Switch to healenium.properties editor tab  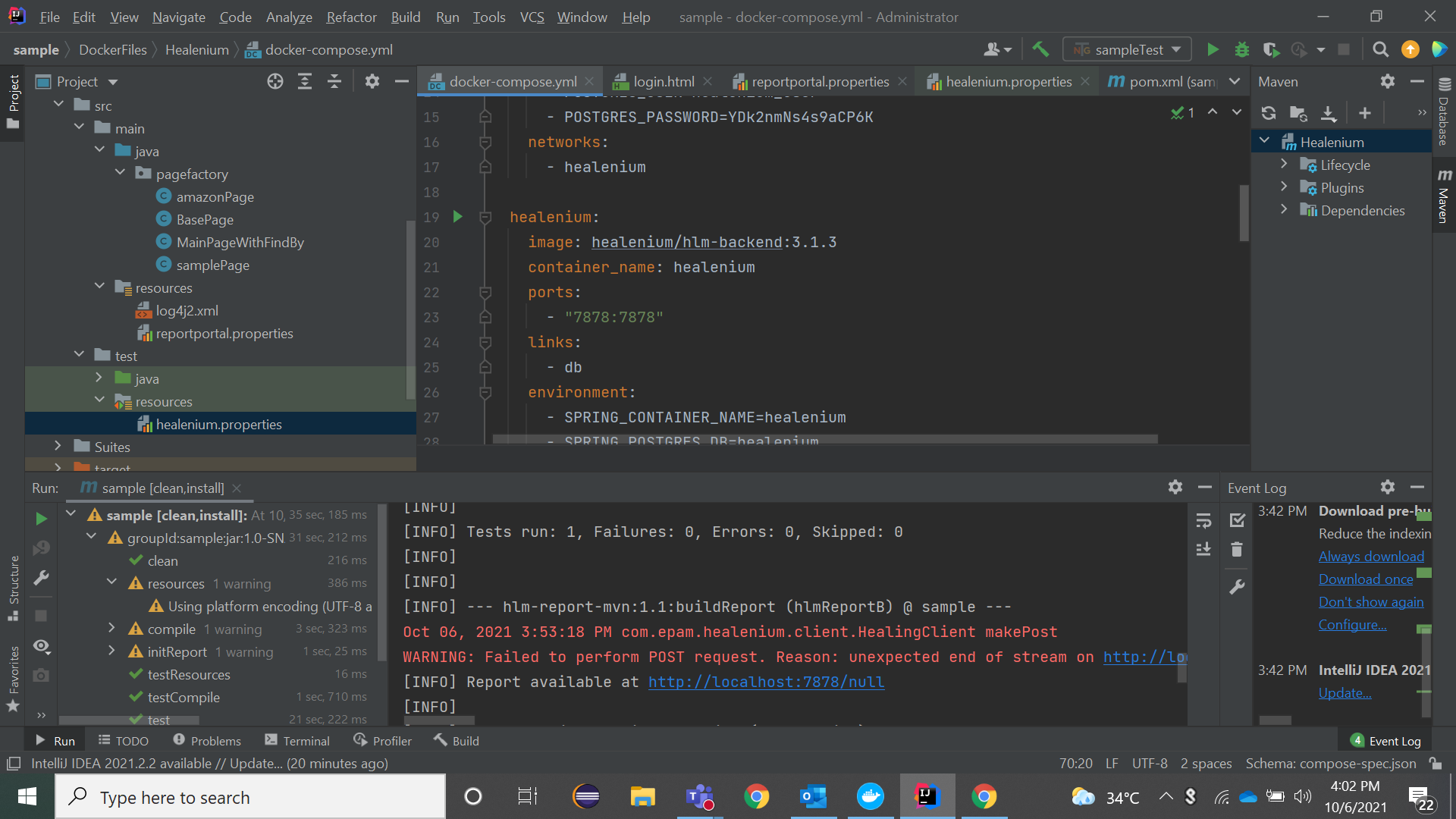[1008, 82]
